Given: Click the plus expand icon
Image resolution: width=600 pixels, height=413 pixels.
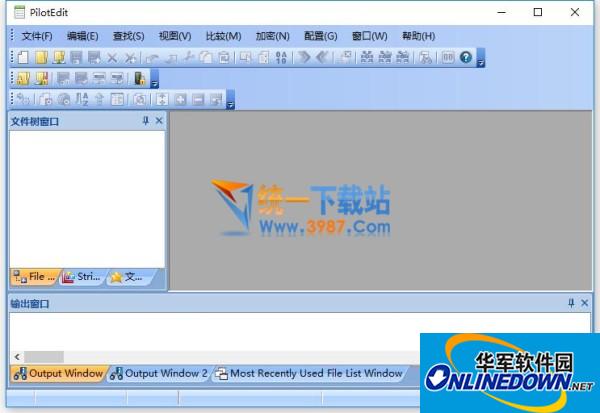Looking at the screenshot, I should click(180, 100).
